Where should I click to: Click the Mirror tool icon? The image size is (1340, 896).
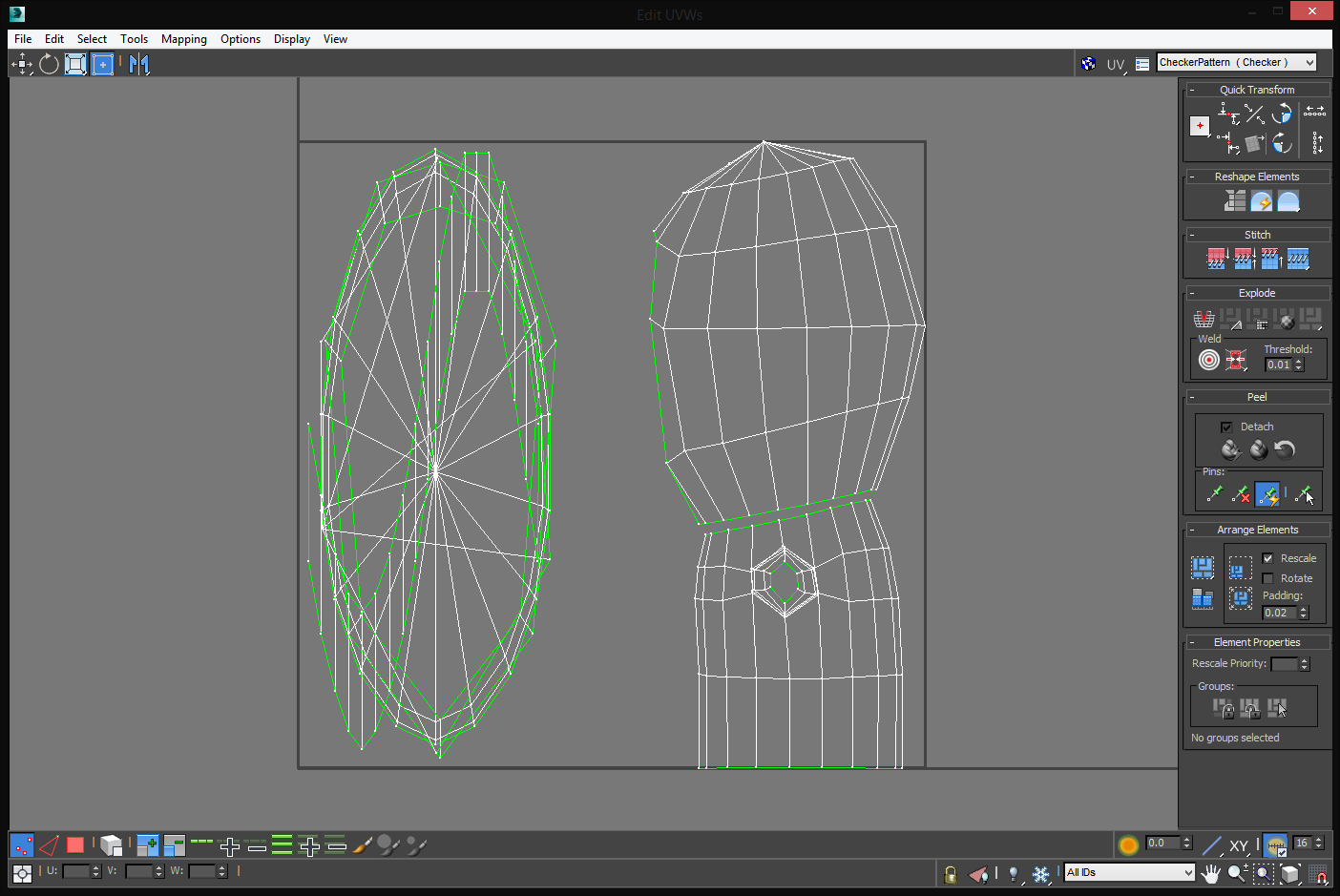tap(139, 64)
